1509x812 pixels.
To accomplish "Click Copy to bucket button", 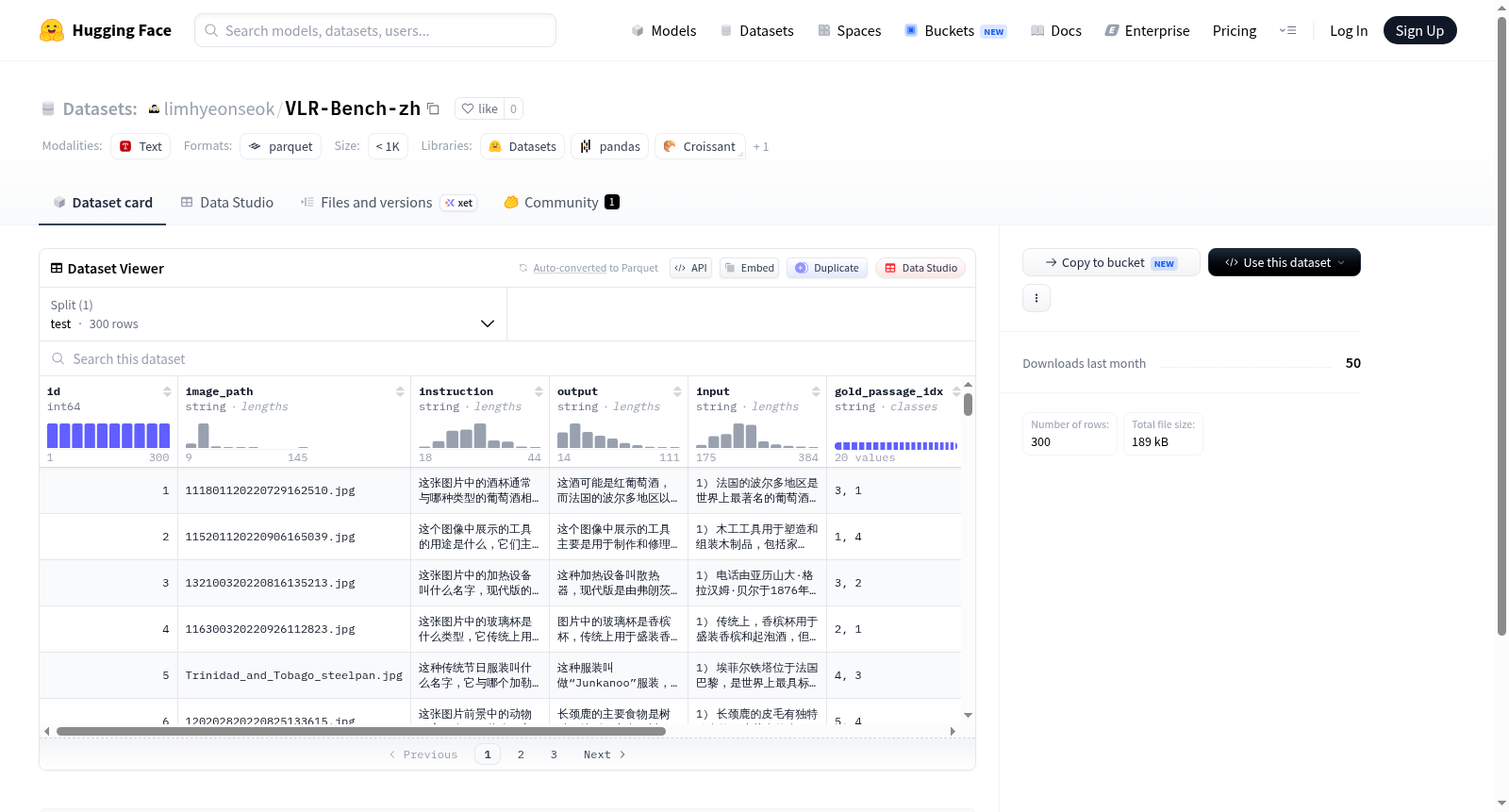I will coord(1111,262).
